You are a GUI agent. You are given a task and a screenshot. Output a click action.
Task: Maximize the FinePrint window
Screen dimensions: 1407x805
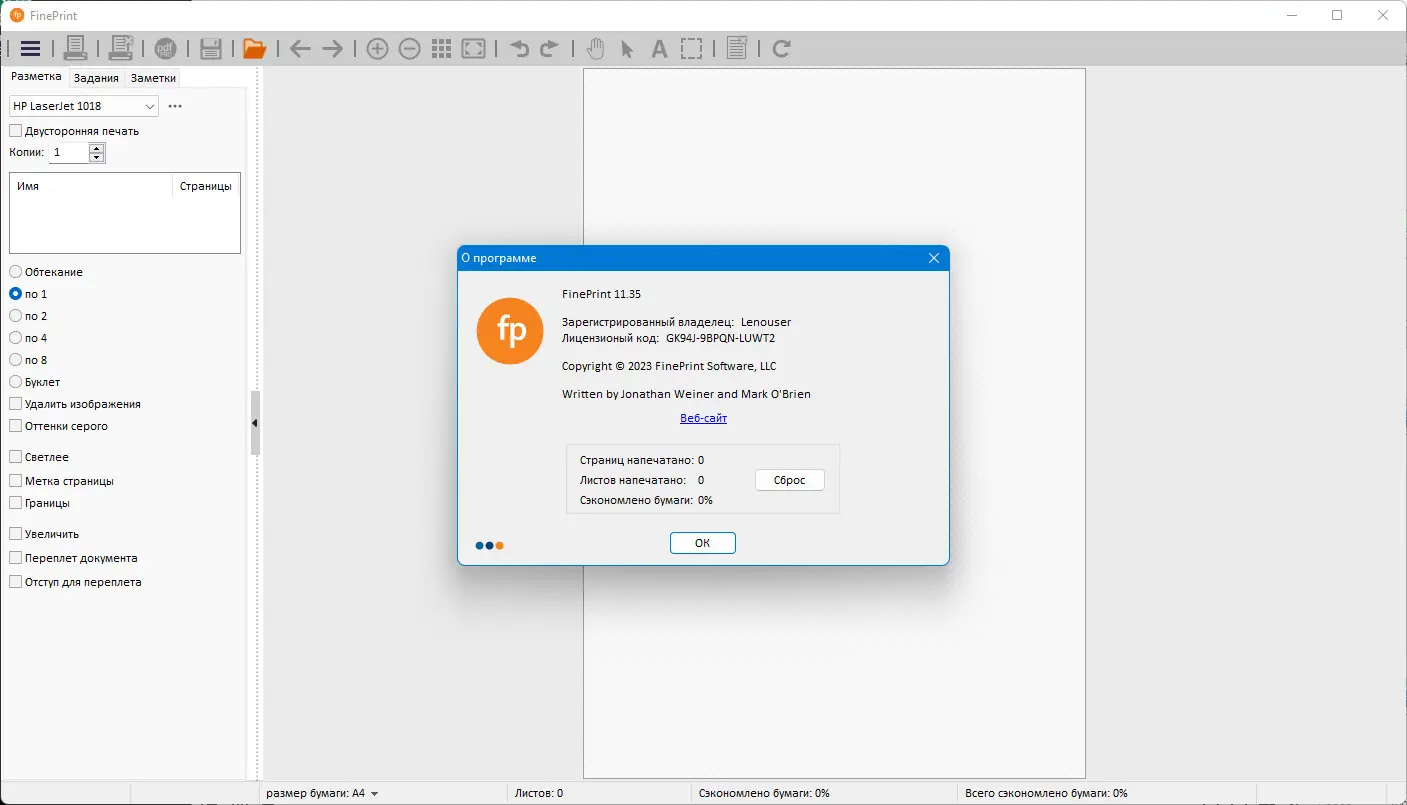point(1337,15)
